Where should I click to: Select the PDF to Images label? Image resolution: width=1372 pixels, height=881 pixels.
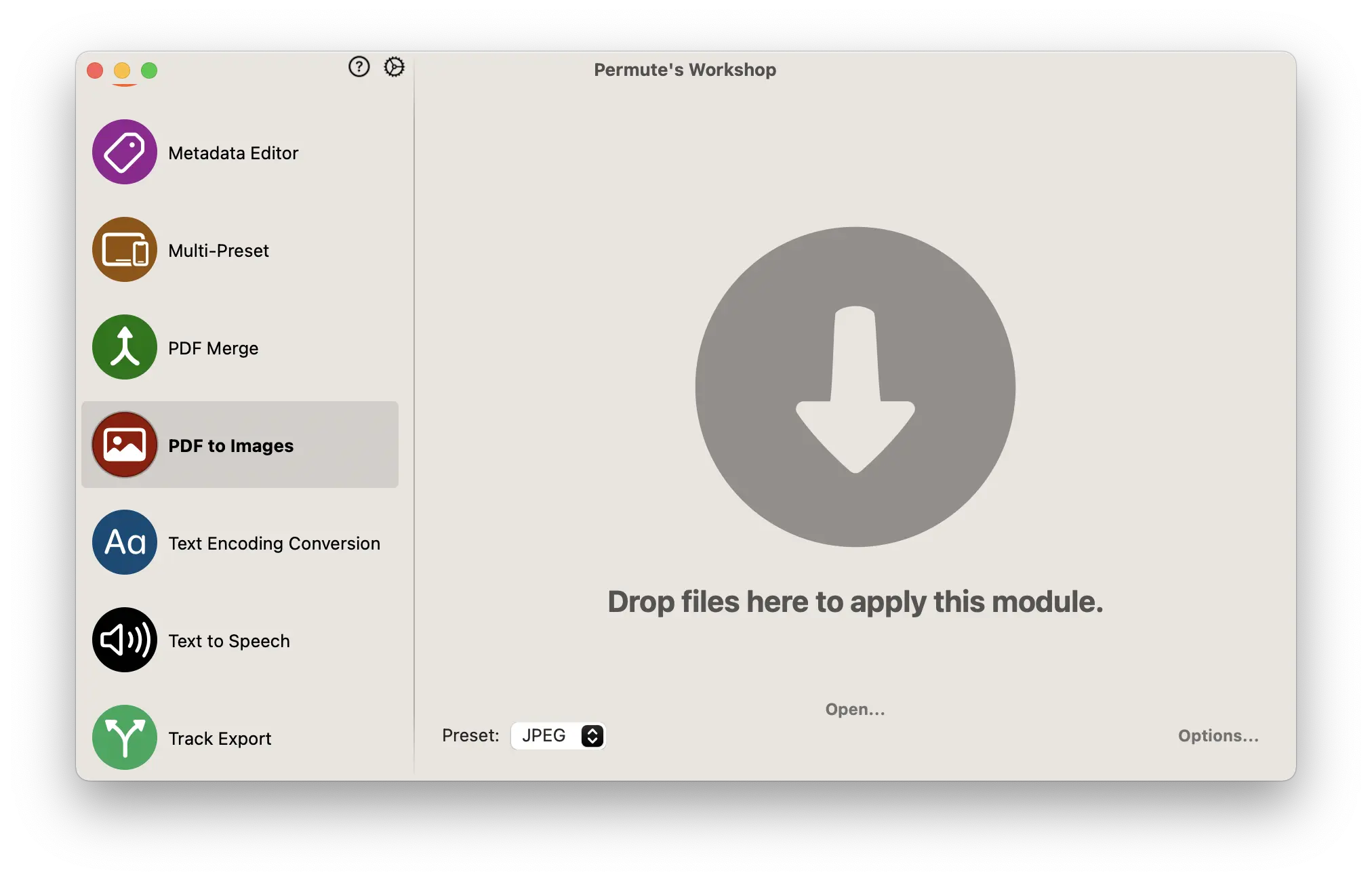230,446
